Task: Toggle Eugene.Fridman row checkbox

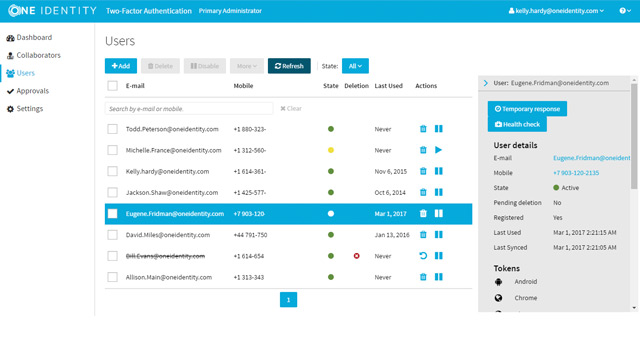Action: [112, 213]
